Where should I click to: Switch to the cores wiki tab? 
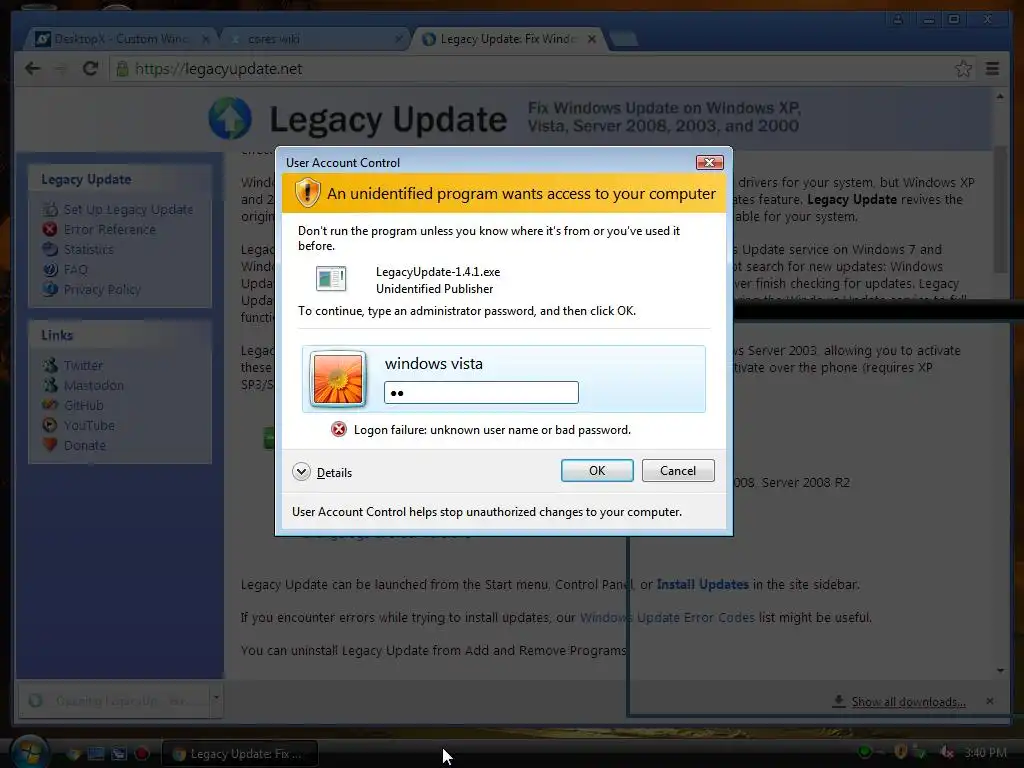(x=313, y=39)
